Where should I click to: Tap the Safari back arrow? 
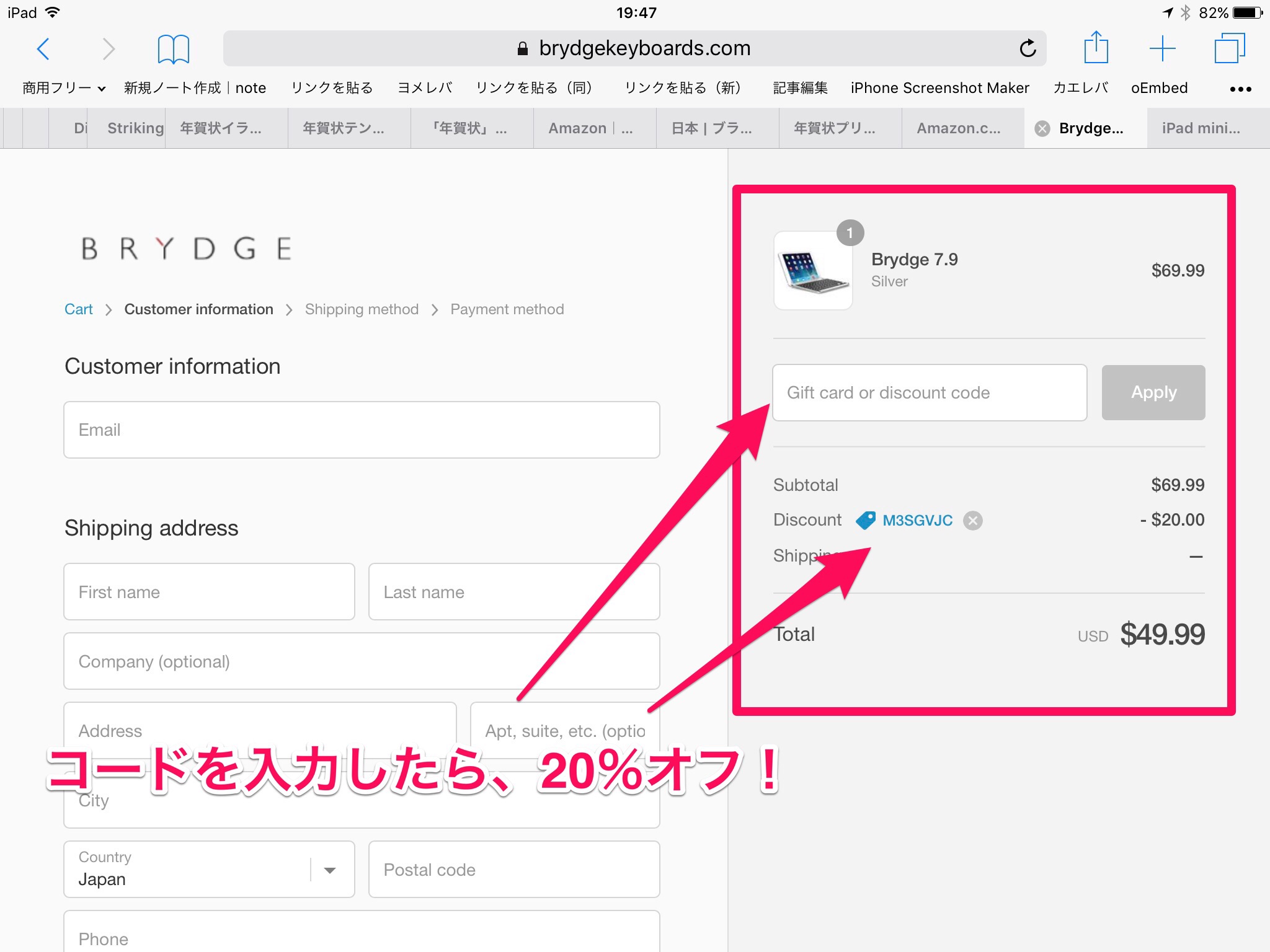pyautogui.click(x=43, y=48)
